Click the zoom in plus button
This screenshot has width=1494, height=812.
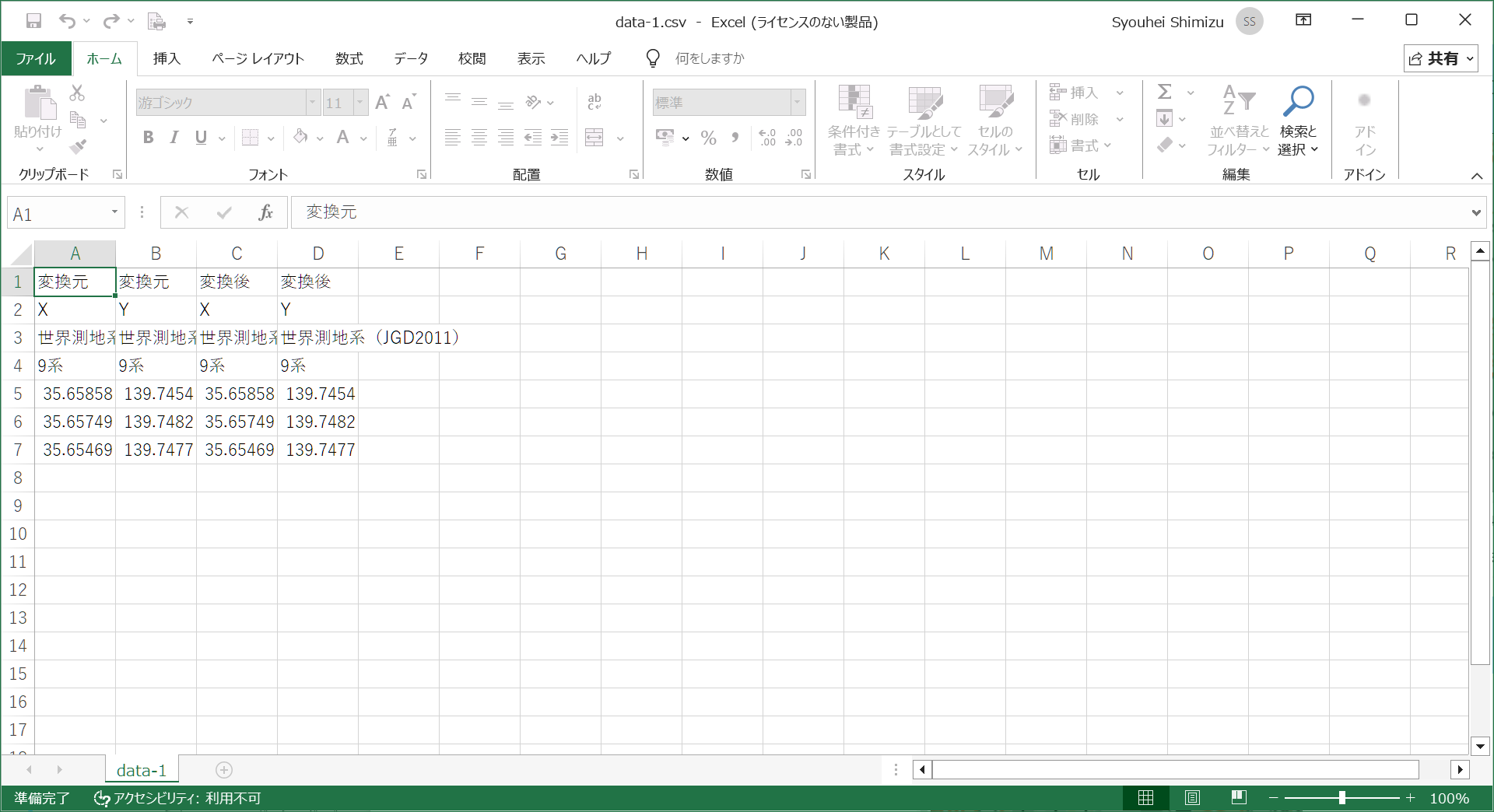click(x=1410, y=798)
